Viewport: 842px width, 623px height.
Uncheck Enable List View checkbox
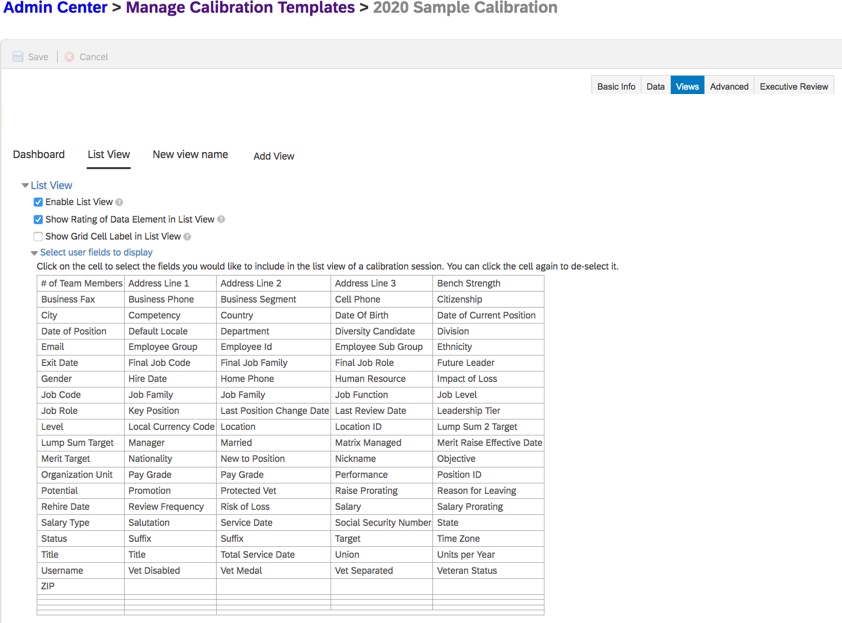38,202
